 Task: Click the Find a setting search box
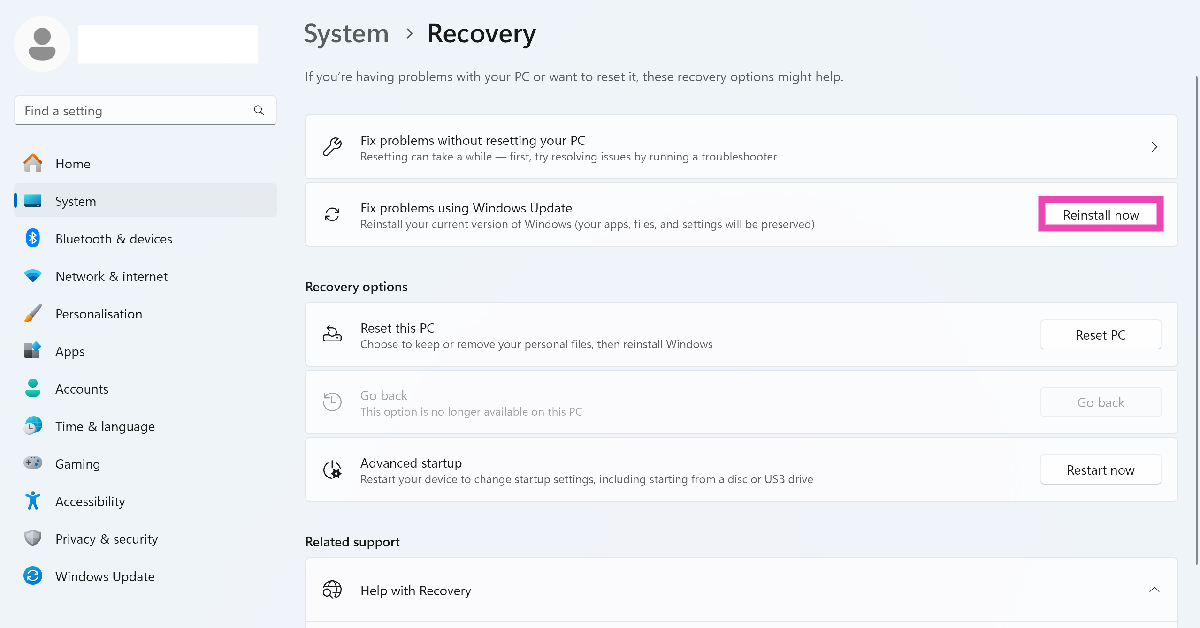(135, 111)
